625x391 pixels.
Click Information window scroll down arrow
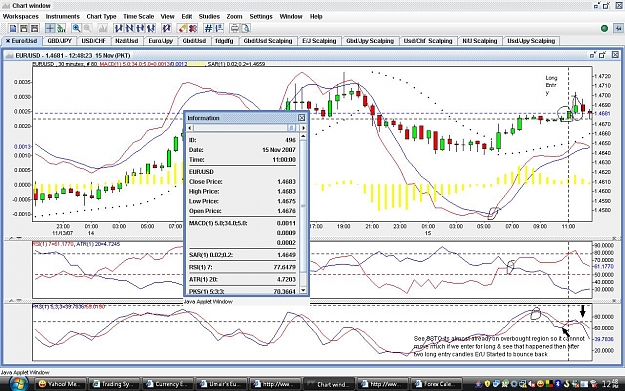pos(303,290)
